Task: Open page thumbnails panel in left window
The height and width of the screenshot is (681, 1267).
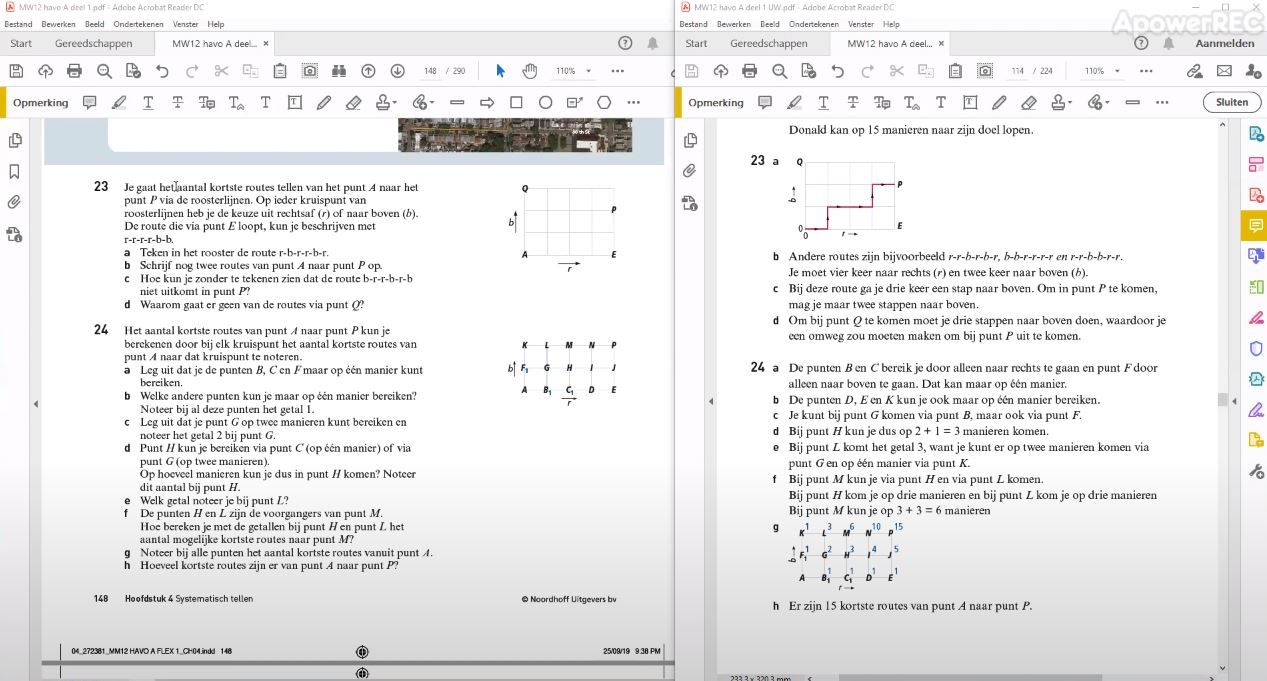Action: tap(15, 140)
